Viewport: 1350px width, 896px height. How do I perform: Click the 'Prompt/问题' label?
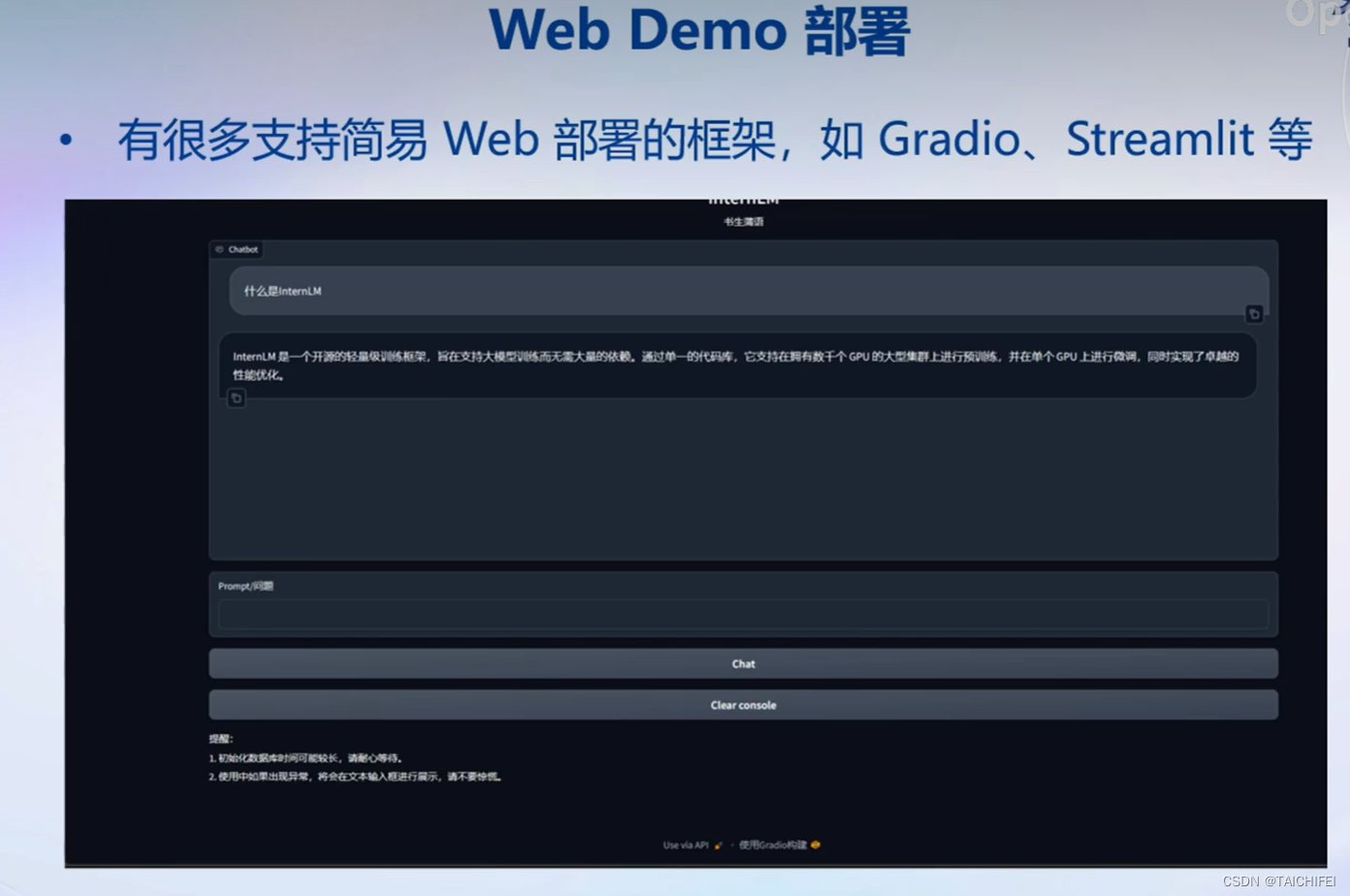click(x=245, y=586)
